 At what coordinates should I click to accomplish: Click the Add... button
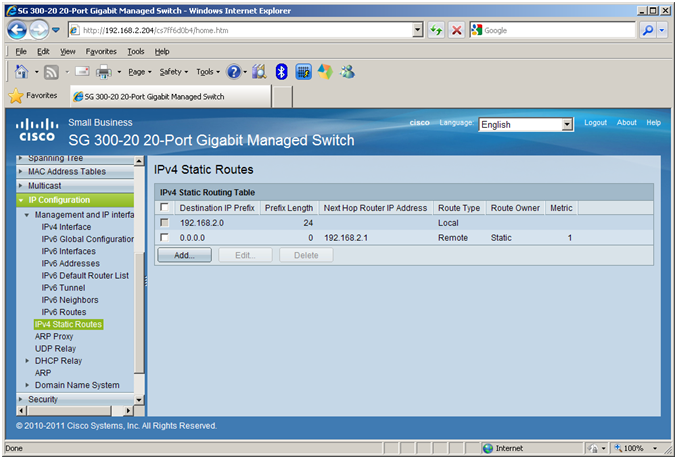[x=184, y=255]
